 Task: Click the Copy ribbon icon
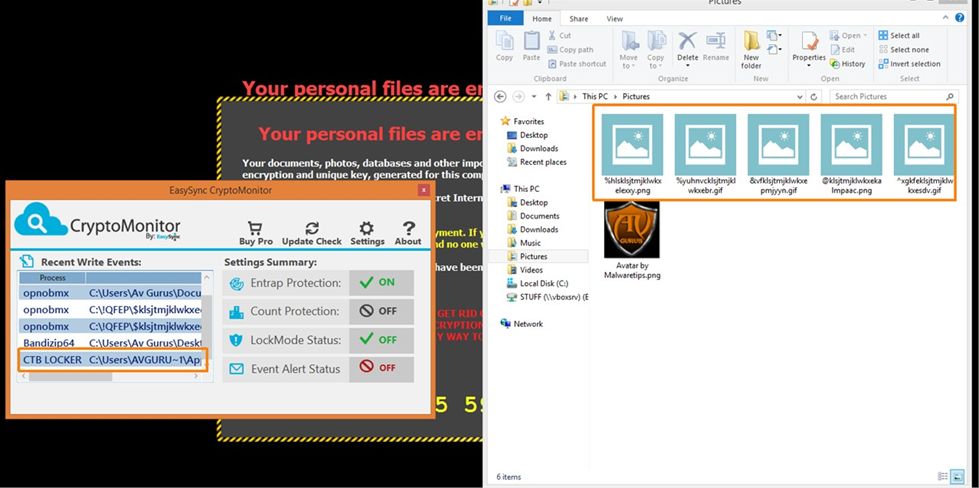504,46
